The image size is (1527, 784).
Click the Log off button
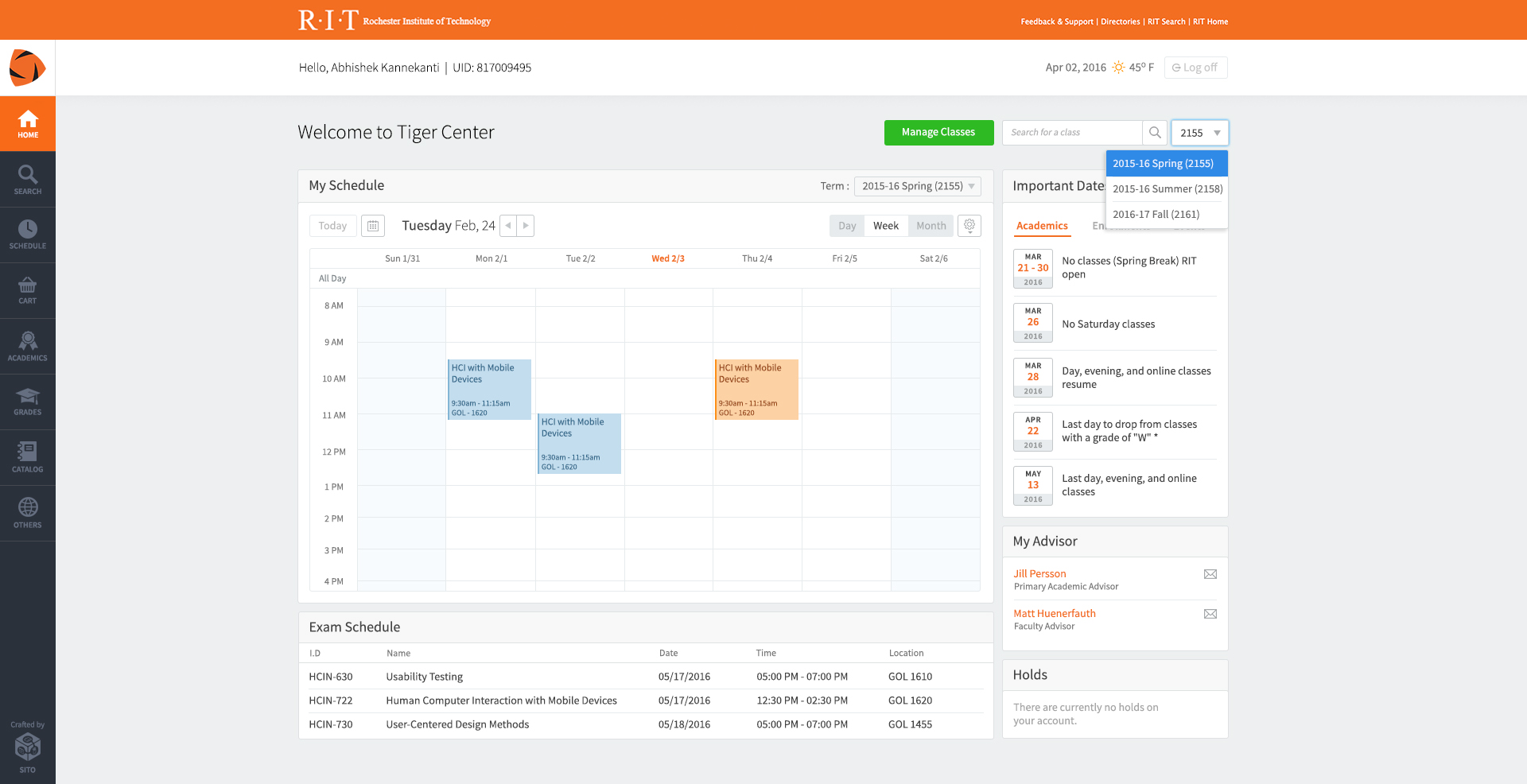(1195, 68)
